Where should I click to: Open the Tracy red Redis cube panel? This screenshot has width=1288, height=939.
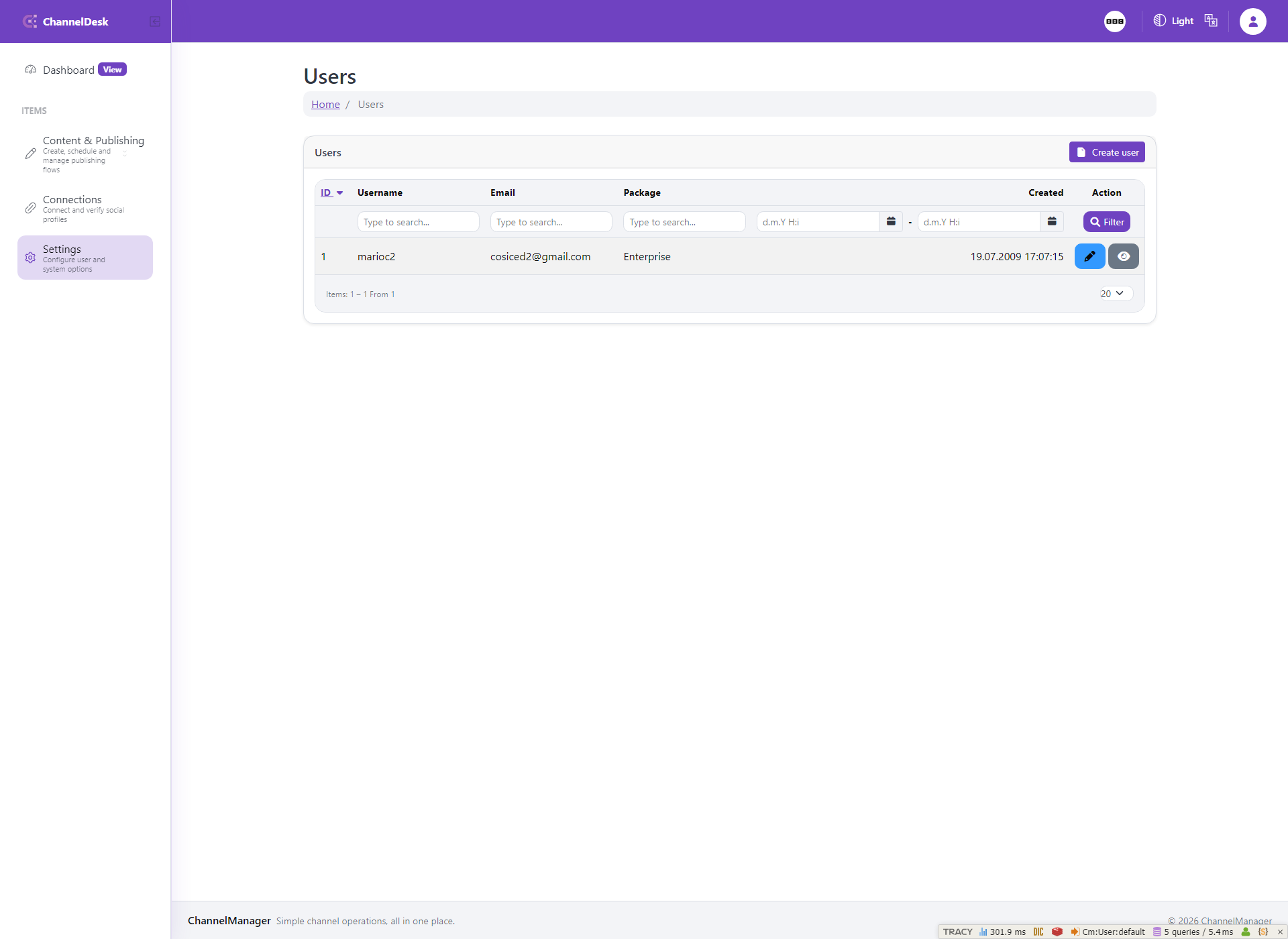(x=1057, y=932)
